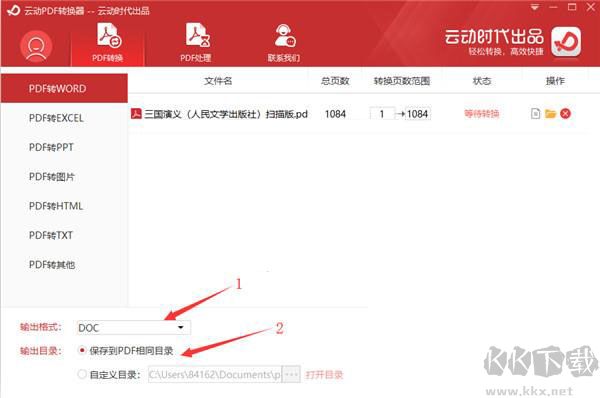Open the file document icon in 操作 column

[536, 114]
